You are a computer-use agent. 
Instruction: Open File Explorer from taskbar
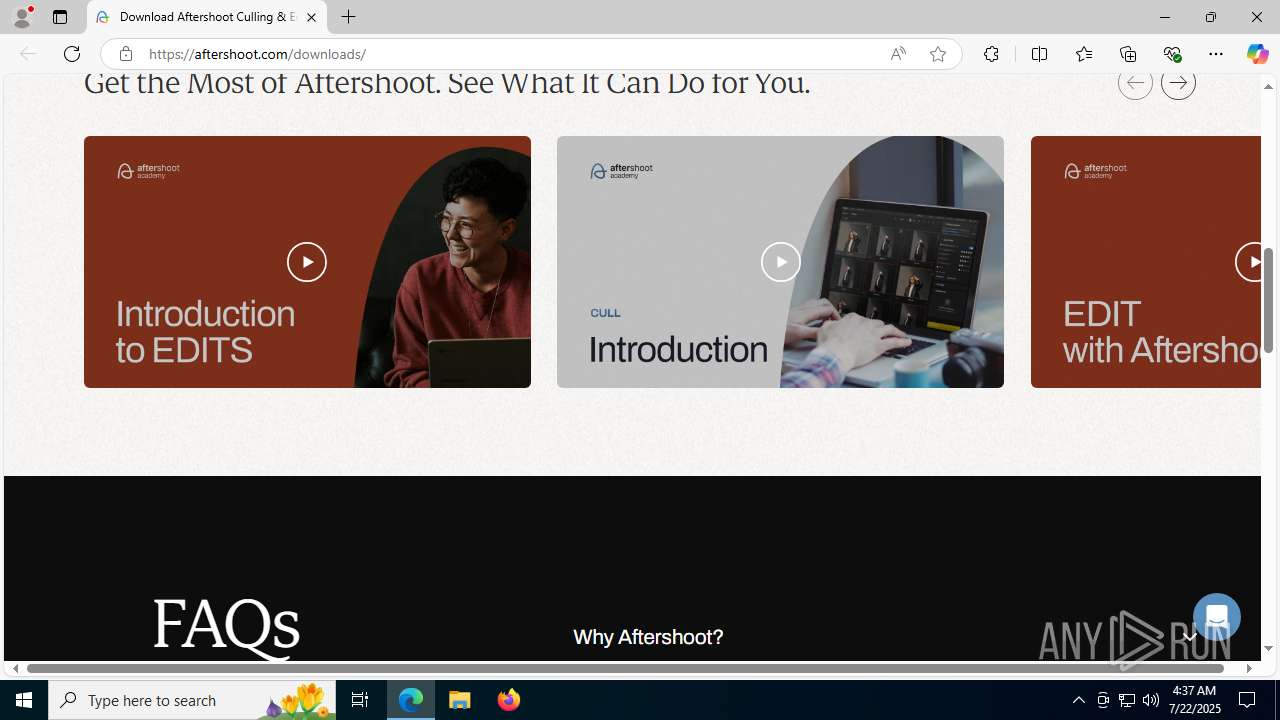[x=460, y=700]
